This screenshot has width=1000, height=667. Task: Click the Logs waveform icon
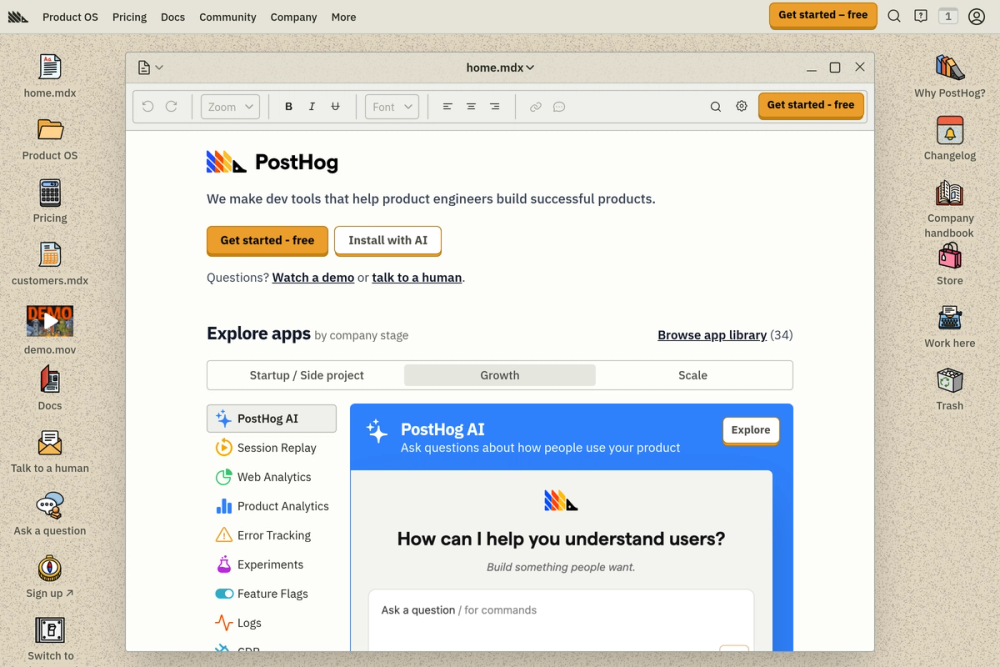click(222, 622)
